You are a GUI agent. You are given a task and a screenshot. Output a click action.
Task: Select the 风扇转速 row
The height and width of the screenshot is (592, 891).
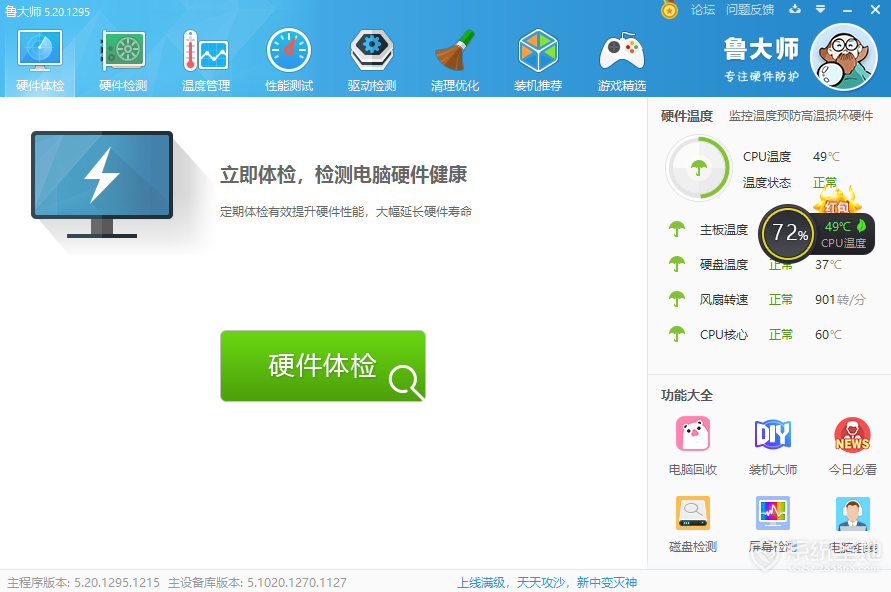click(767, 299)
